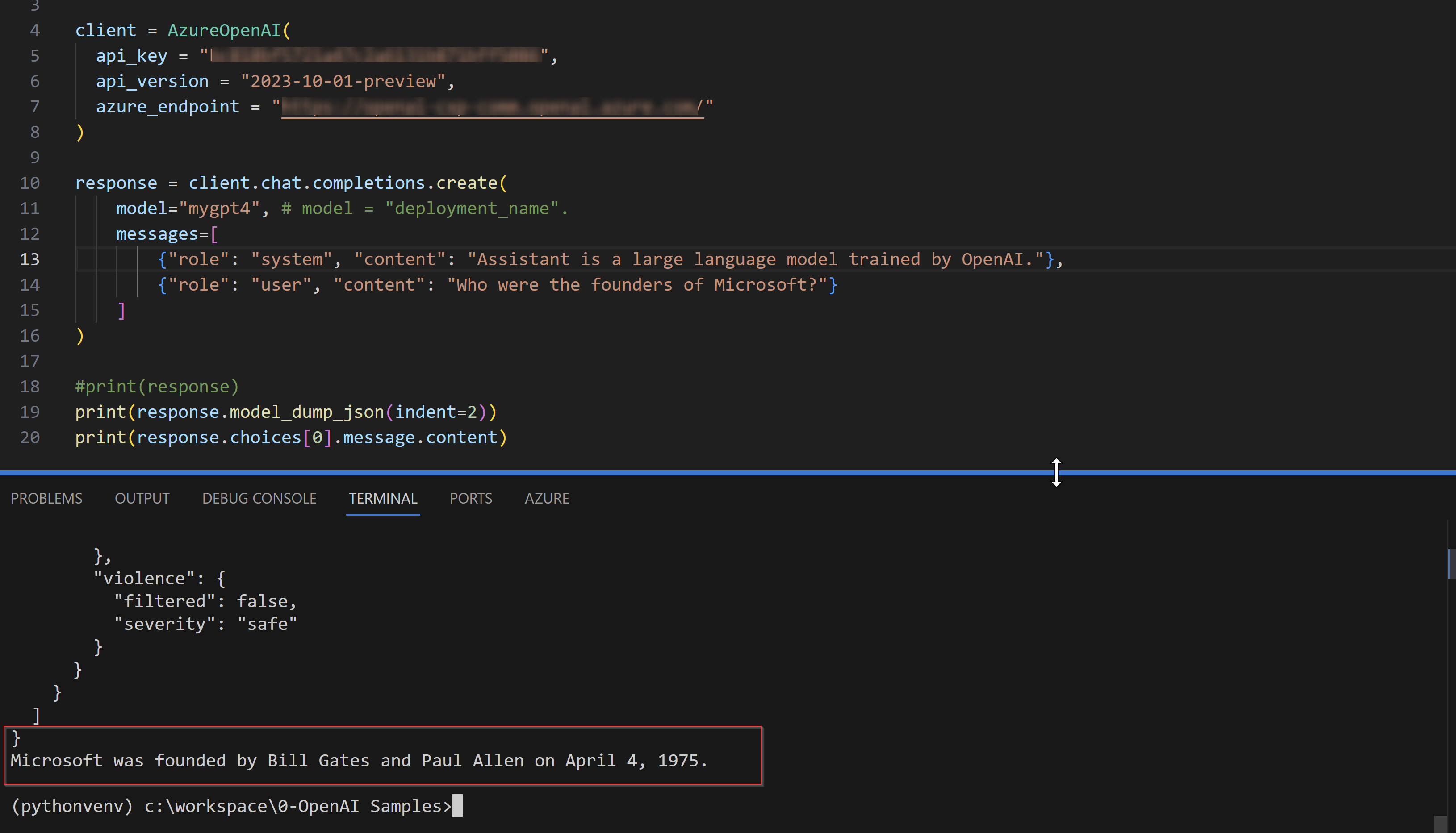Click 'response.choices[0].message.content' on line 20
Screen dimensions: 1456x833
point(317,437)
